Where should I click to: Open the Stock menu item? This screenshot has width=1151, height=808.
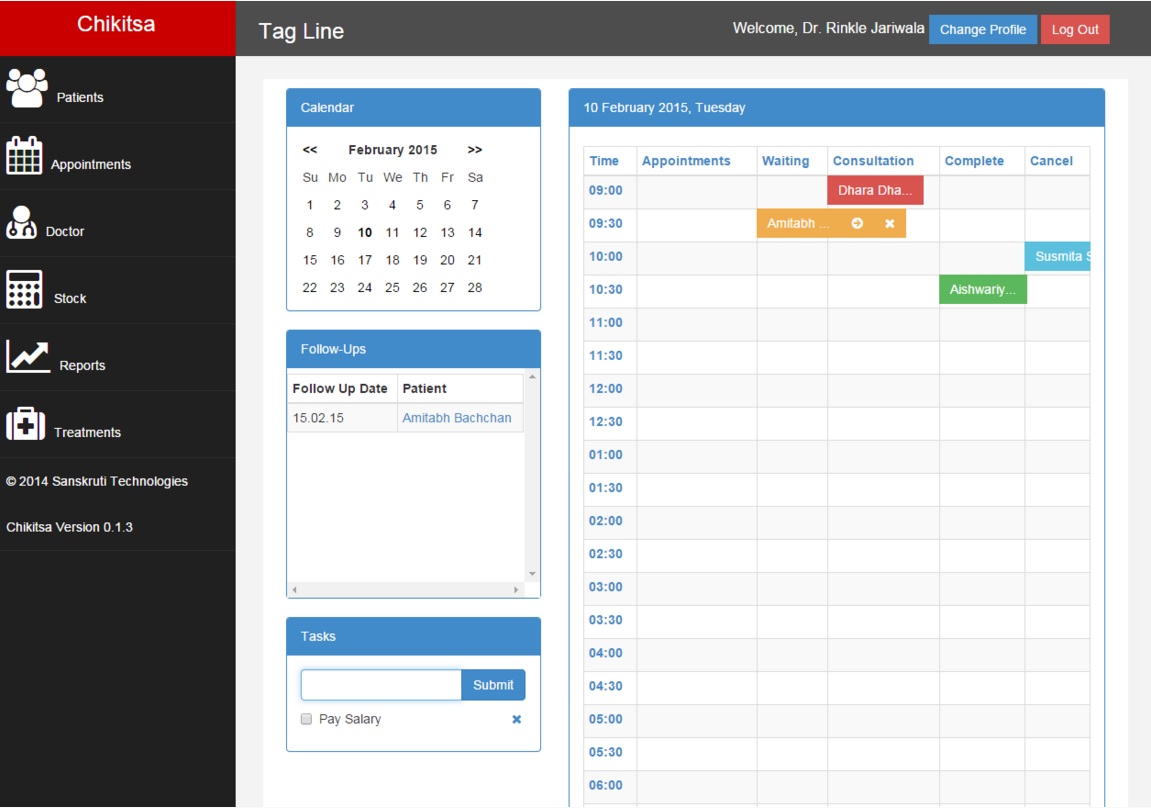pos(117,291)
